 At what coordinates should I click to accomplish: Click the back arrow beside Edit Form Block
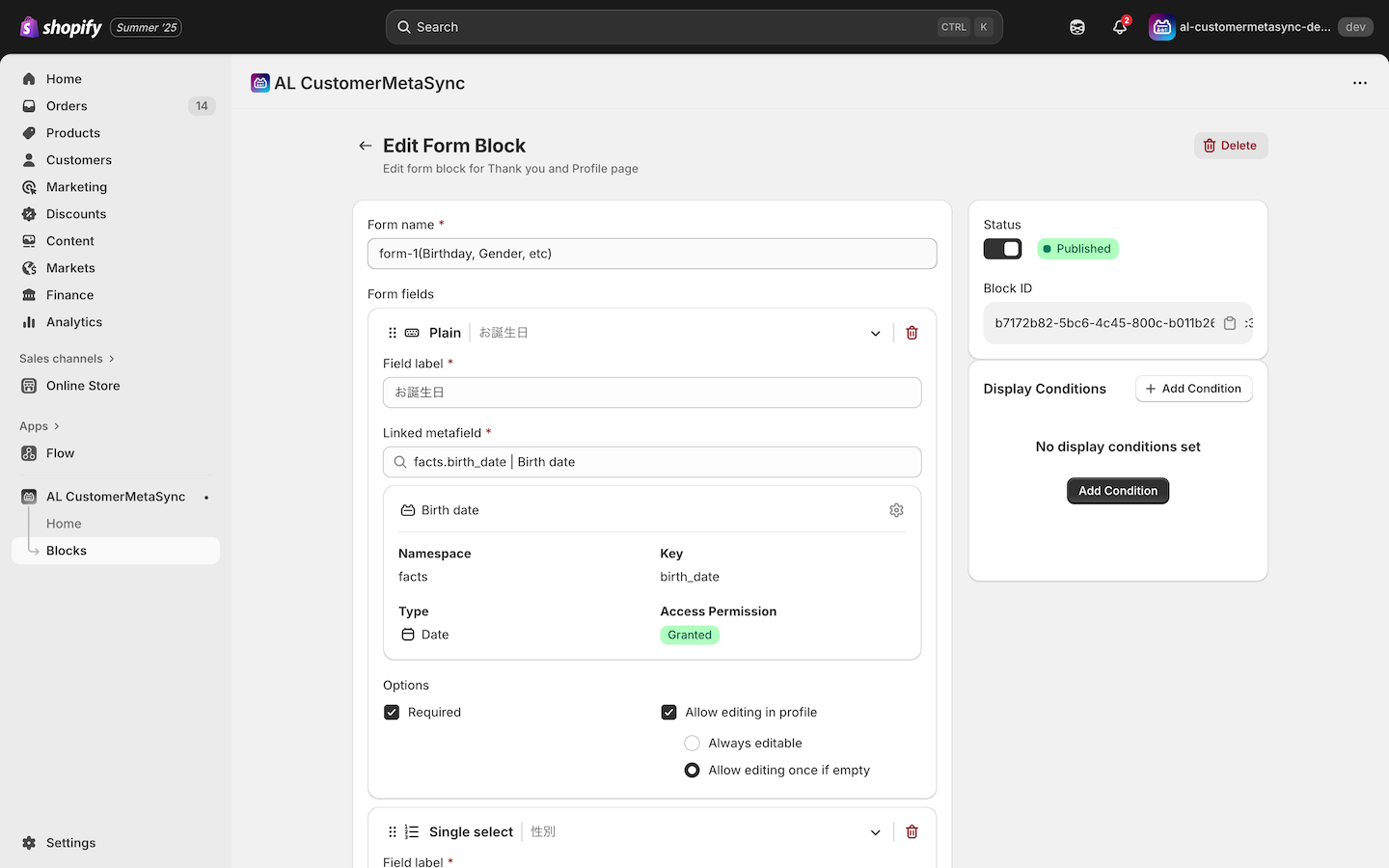(x=365, y=146)
